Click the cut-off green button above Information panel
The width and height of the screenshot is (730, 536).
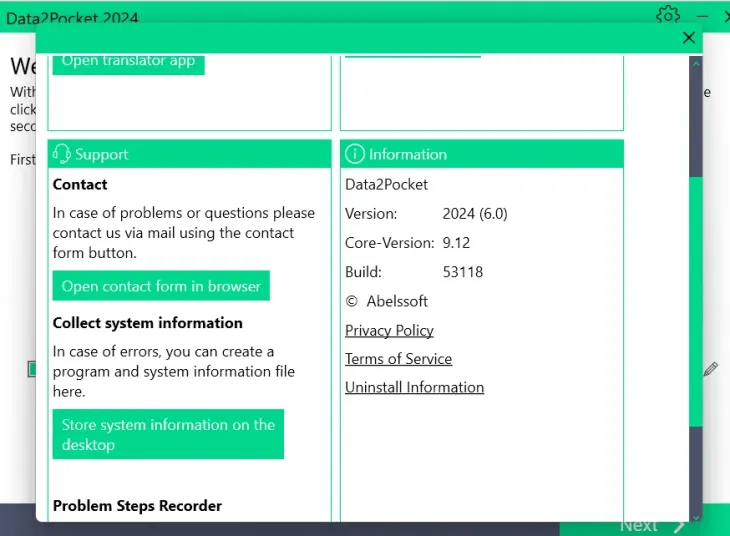click(412, 55)
